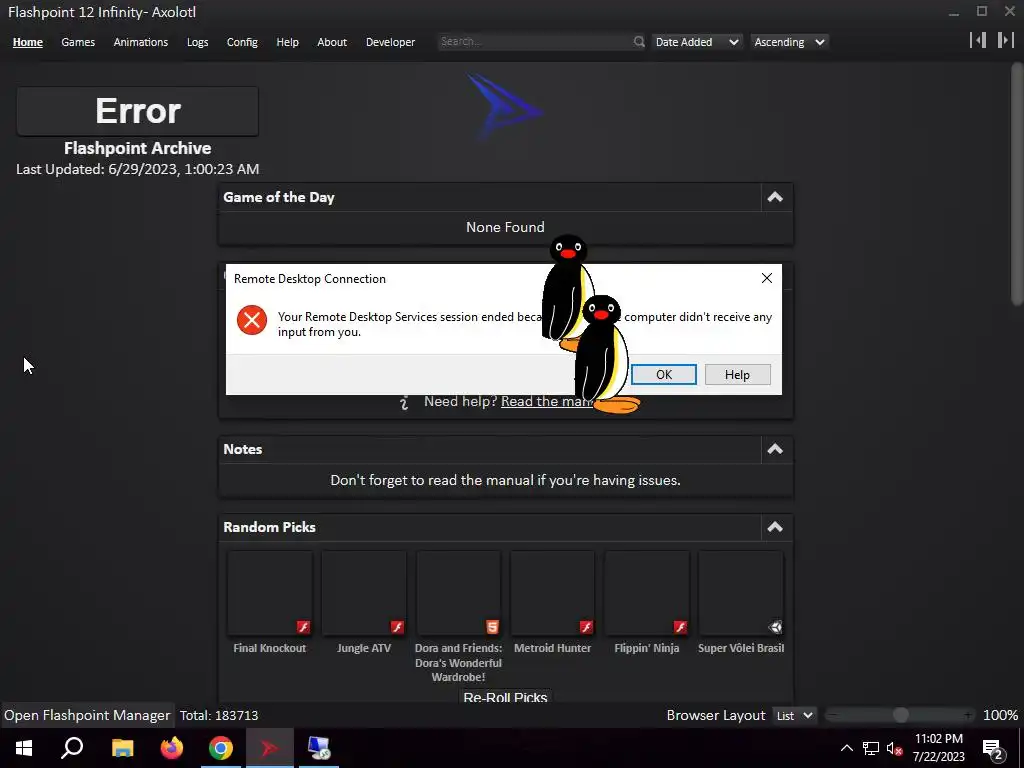This screenshot has height=768, width=1024.
Task: Click the 100% zoom value
Action: [1000, 716]
